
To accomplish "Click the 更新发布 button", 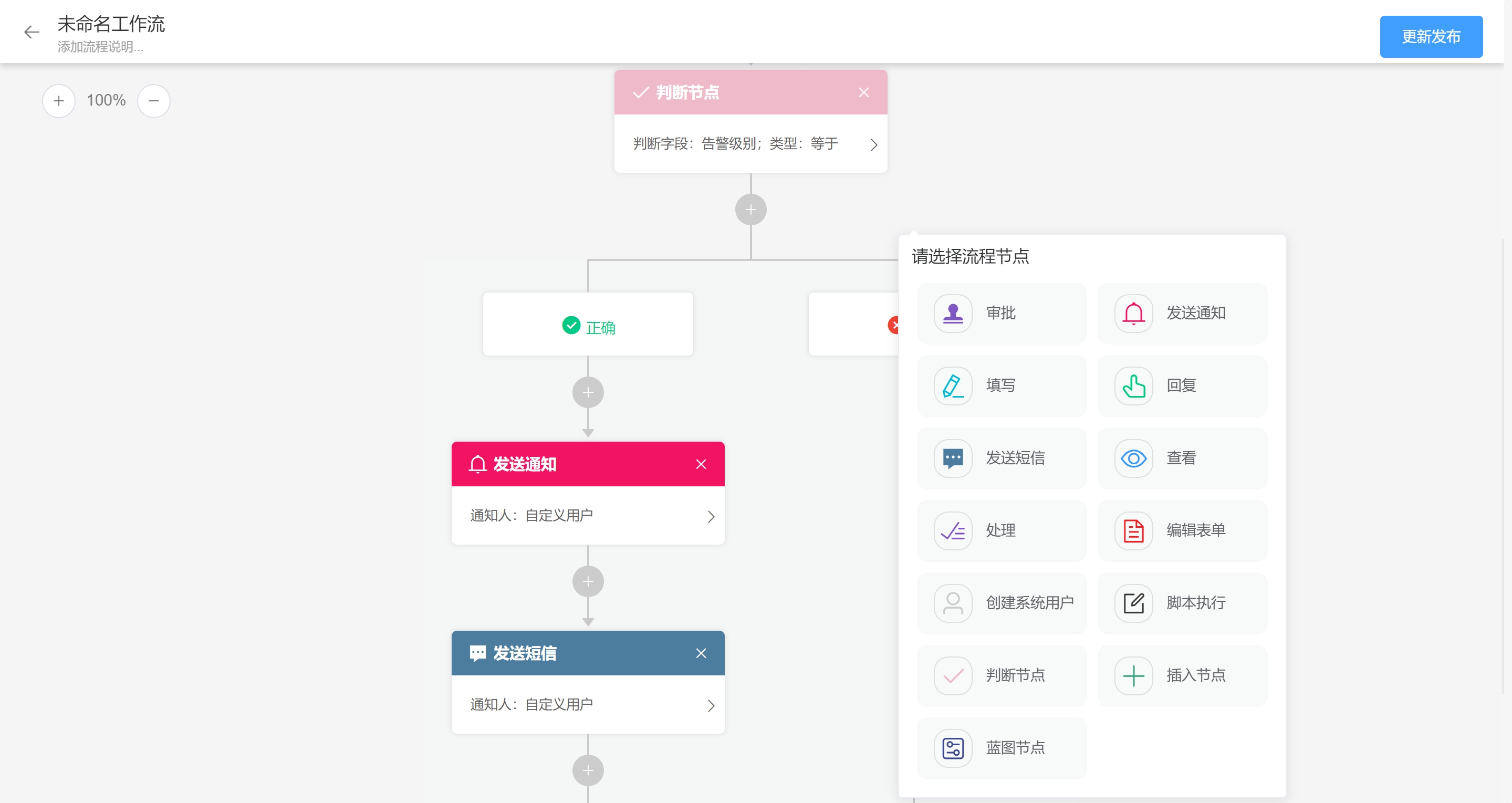I will pyautogui.click(x=1431, y=36).
